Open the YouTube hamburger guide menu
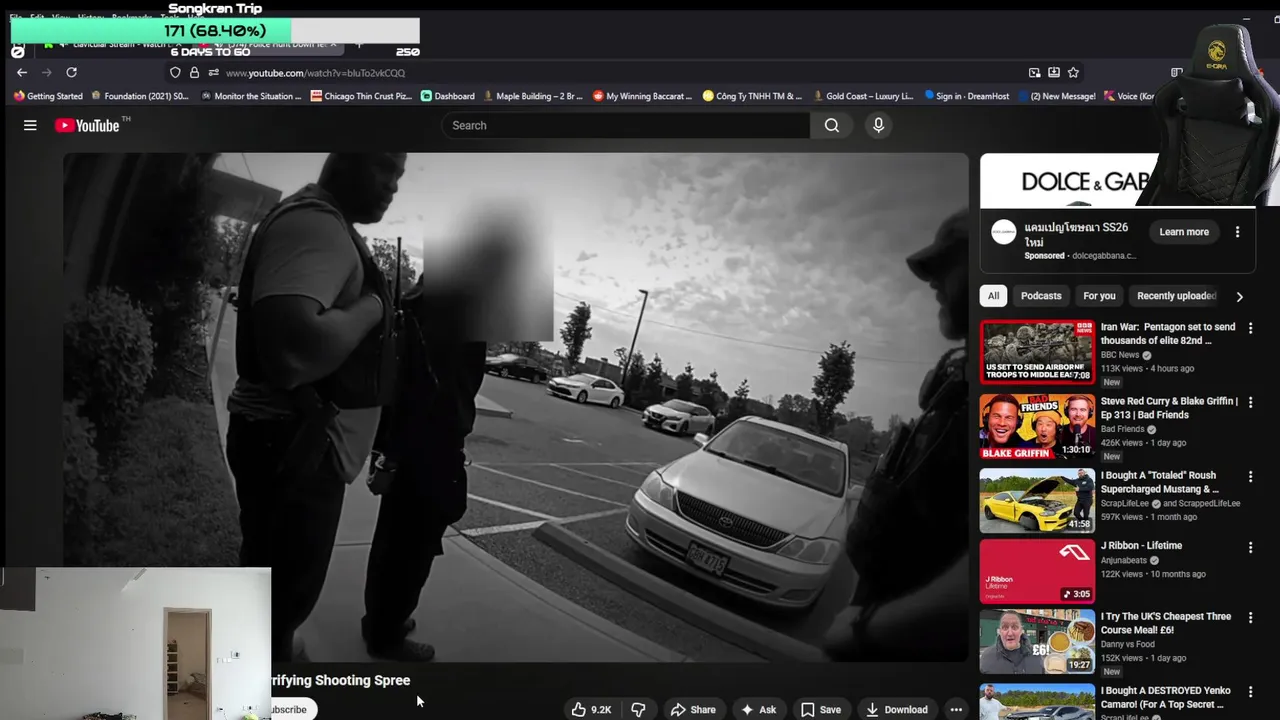This screenshot has width=1280, height=720. pos(30,125)
